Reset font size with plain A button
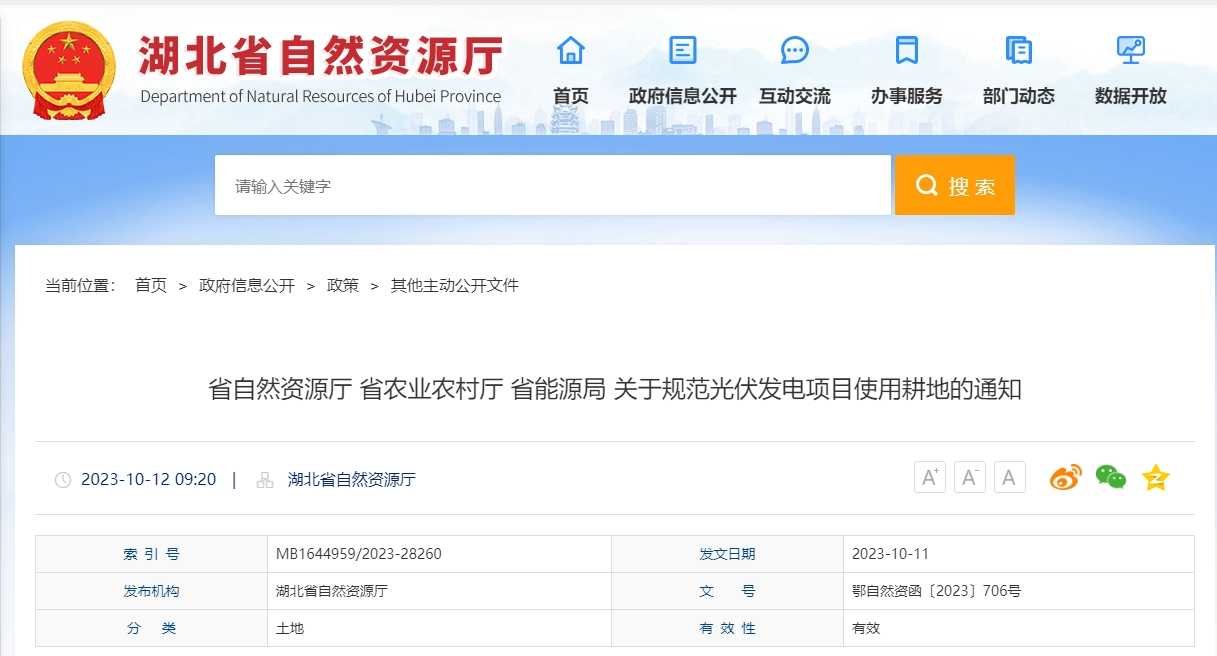The image size is (1217, 656). [x=1009, y=478]
